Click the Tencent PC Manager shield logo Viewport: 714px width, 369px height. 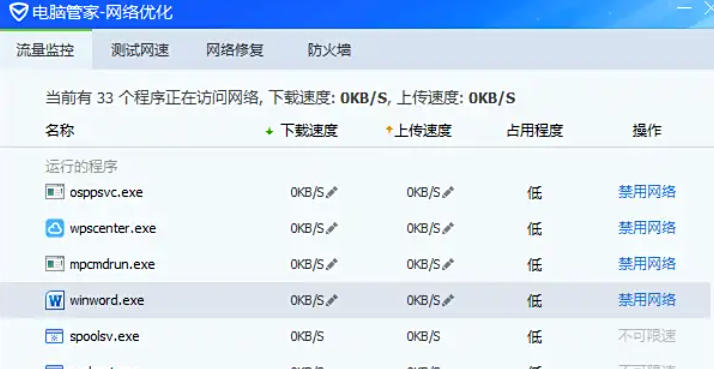(18, 11)
